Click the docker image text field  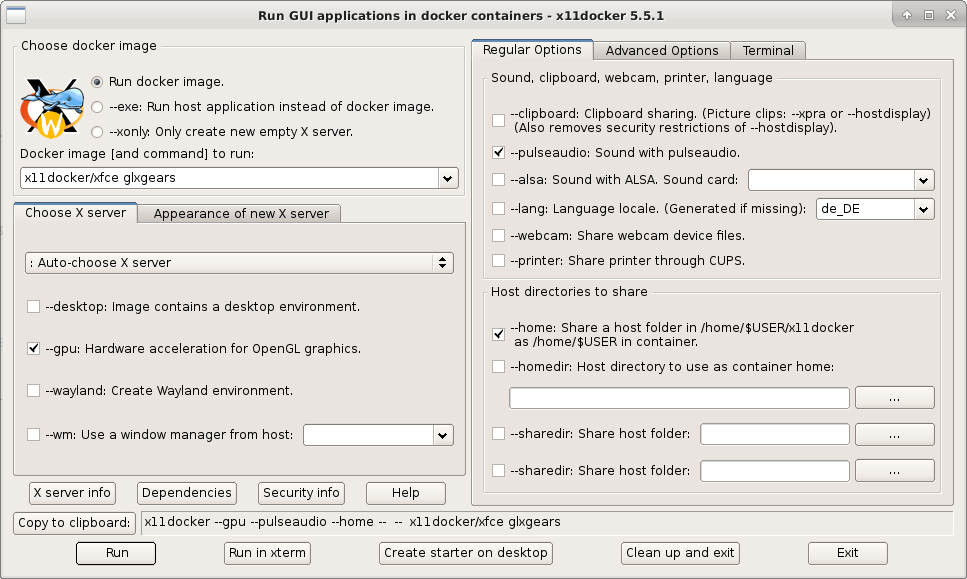point(229,178)
